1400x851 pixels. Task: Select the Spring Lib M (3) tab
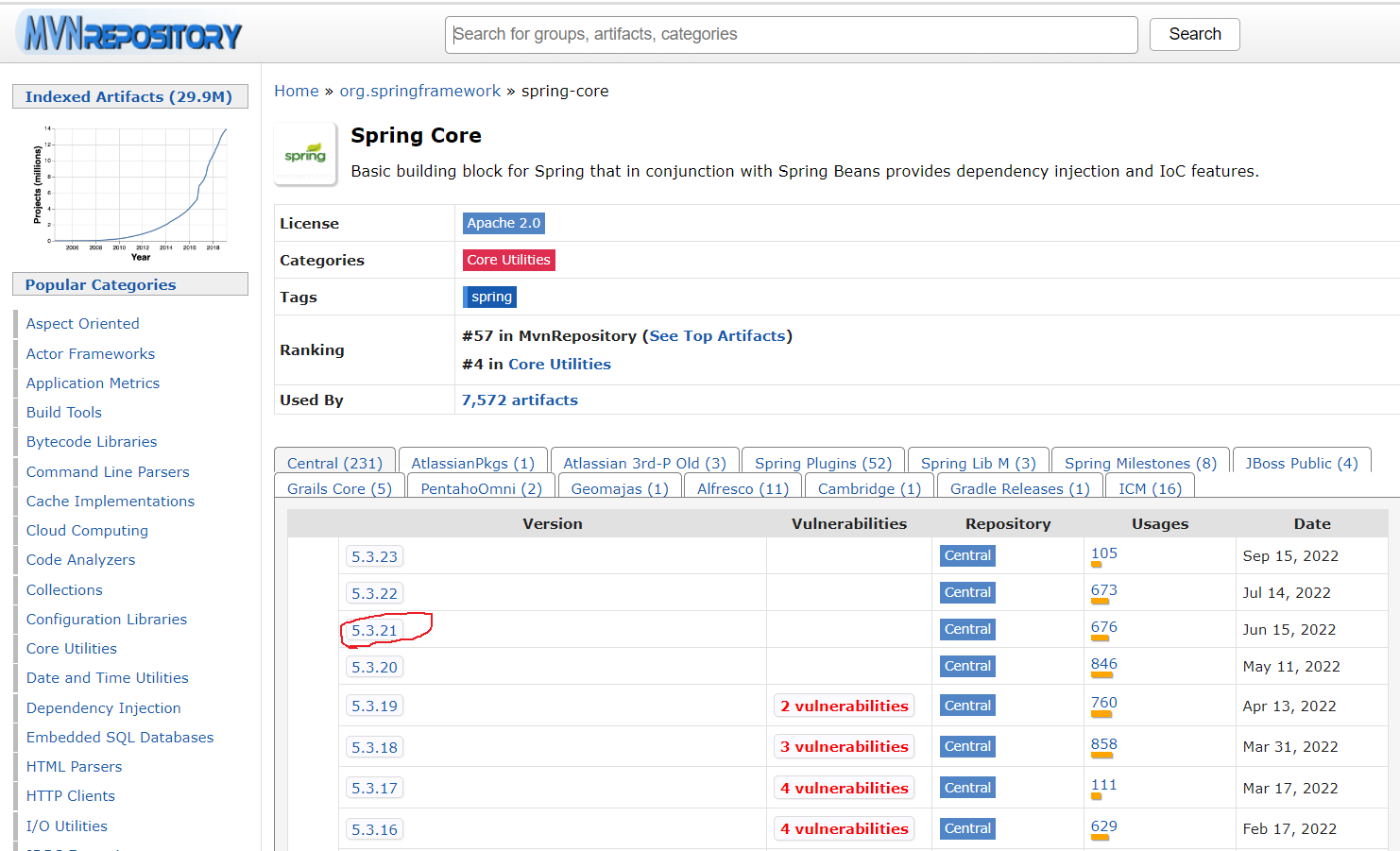tap(978, 463)
